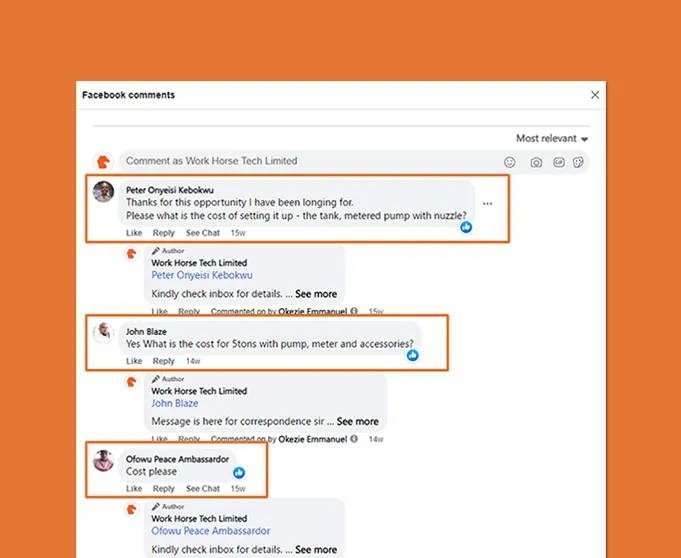Screen dimensions: 681x558
Task: Open John Blaze's profile name on his comment
Action: 146,332
